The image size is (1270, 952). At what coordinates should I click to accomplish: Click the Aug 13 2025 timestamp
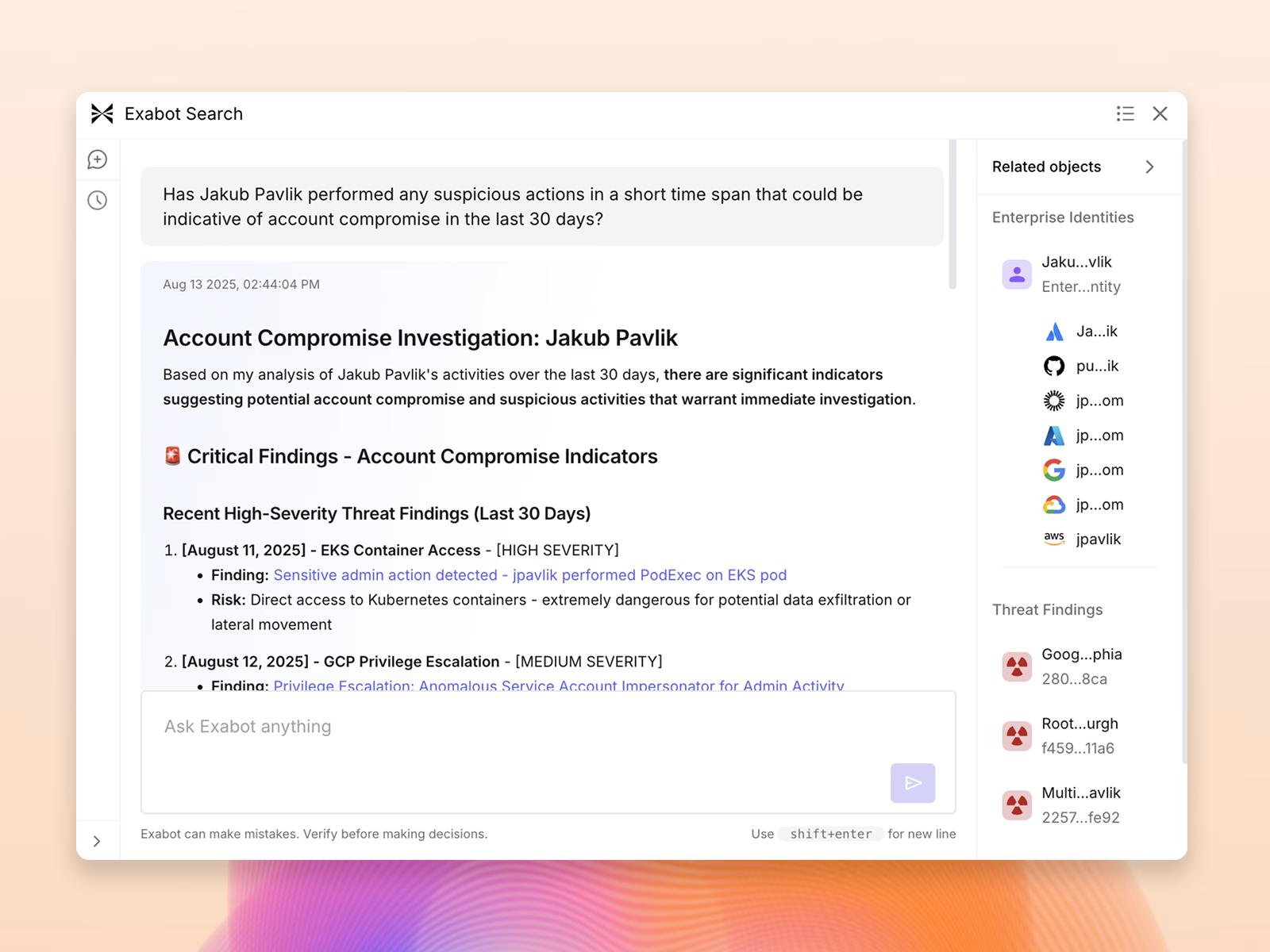tap(241, 284)
